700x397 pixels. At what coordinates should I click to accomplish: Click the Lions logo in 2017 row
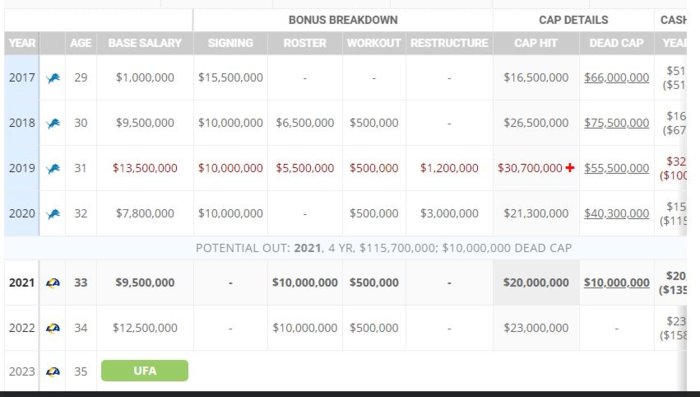click(53, 79)
